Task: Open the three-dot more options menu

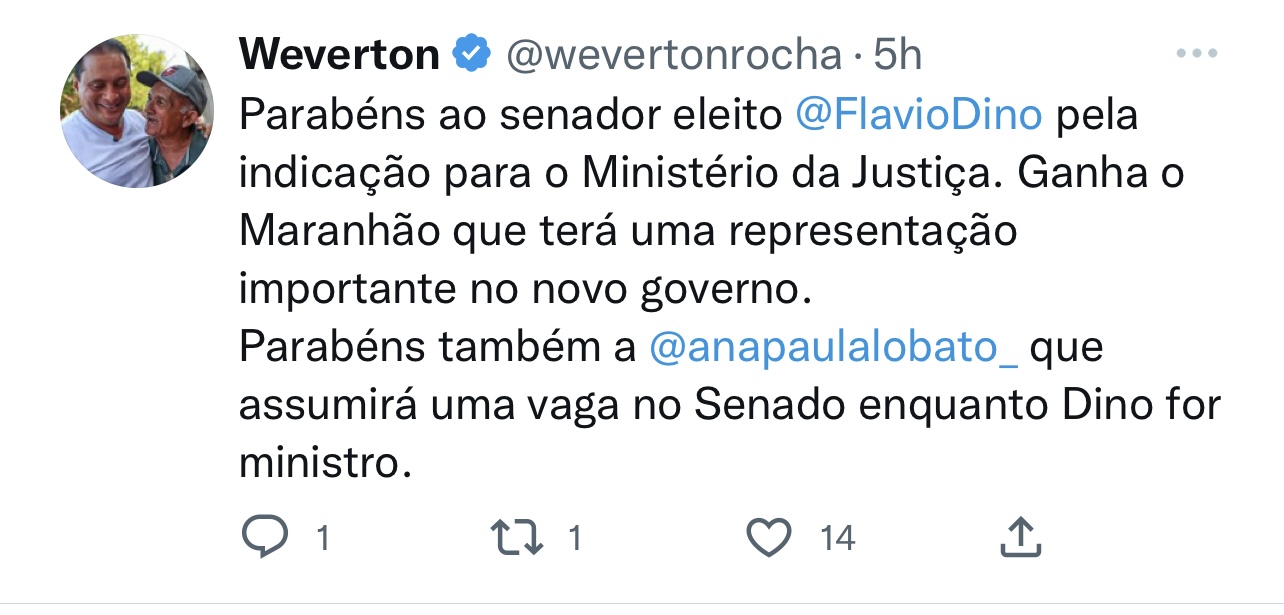Action: tap(1196, 54)
